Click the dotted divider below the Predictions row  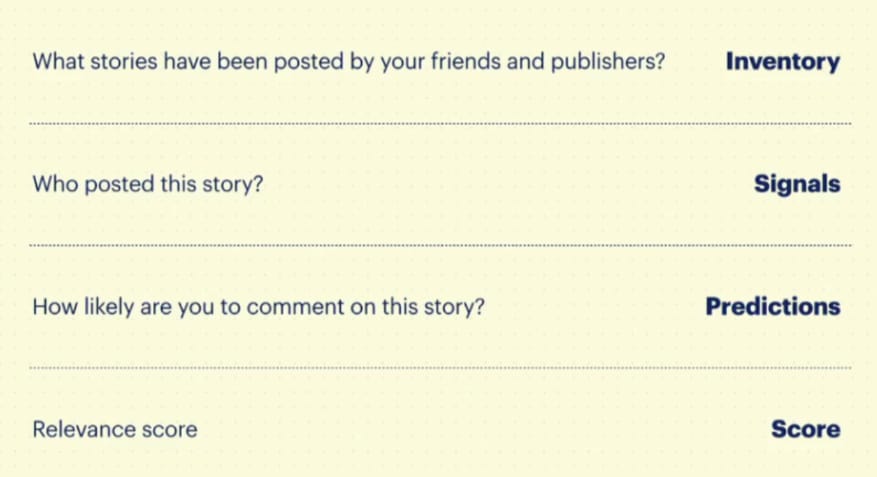(440, 368)
